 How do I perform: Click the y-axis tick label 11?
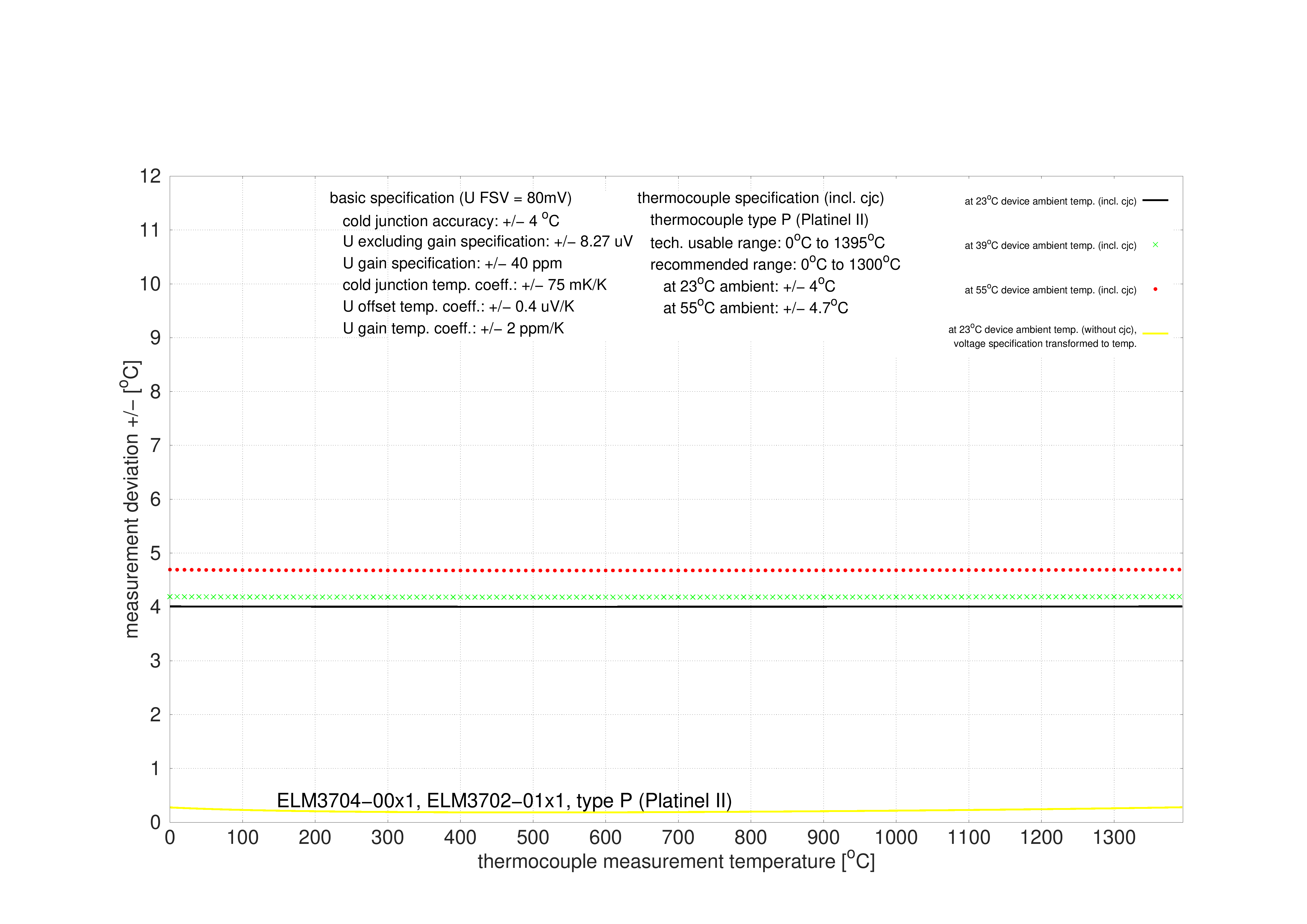[x=150, y=230]
